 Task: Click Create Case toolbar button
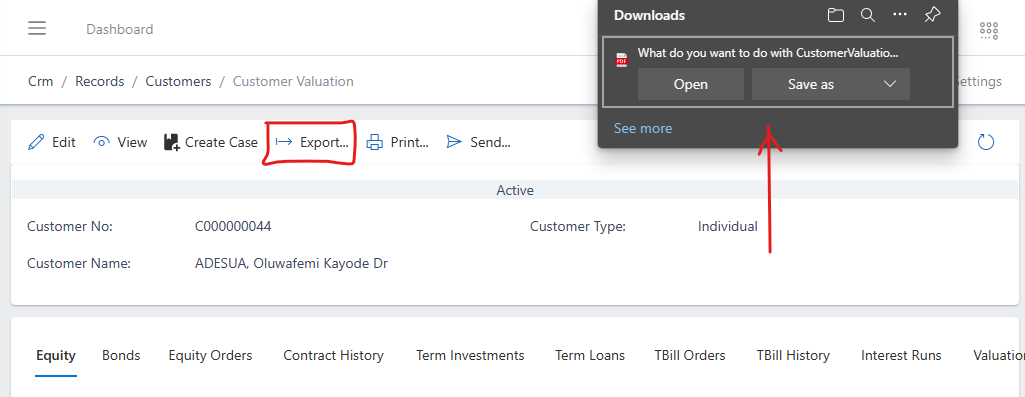pyautogui.click(x=210, y=142)
